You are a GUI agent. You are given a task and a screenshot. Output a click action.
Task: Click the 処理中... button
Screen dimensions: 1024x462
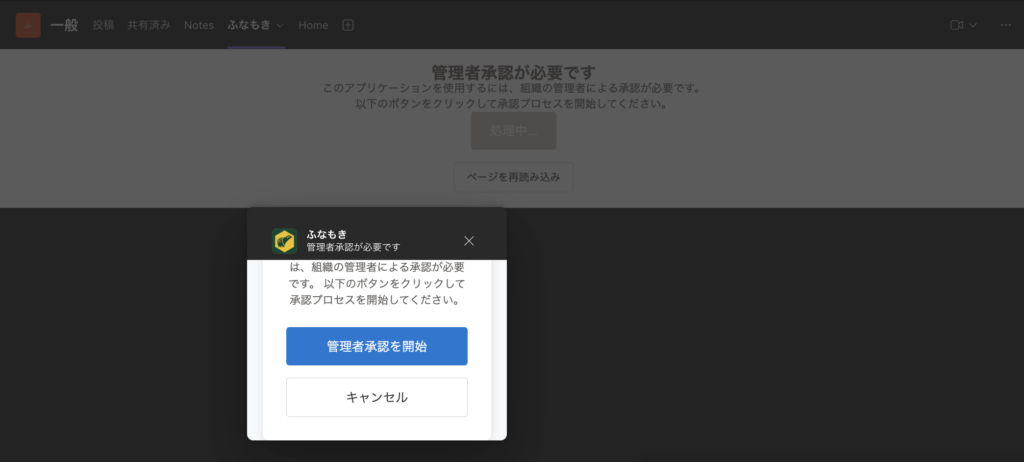[513, 131]
